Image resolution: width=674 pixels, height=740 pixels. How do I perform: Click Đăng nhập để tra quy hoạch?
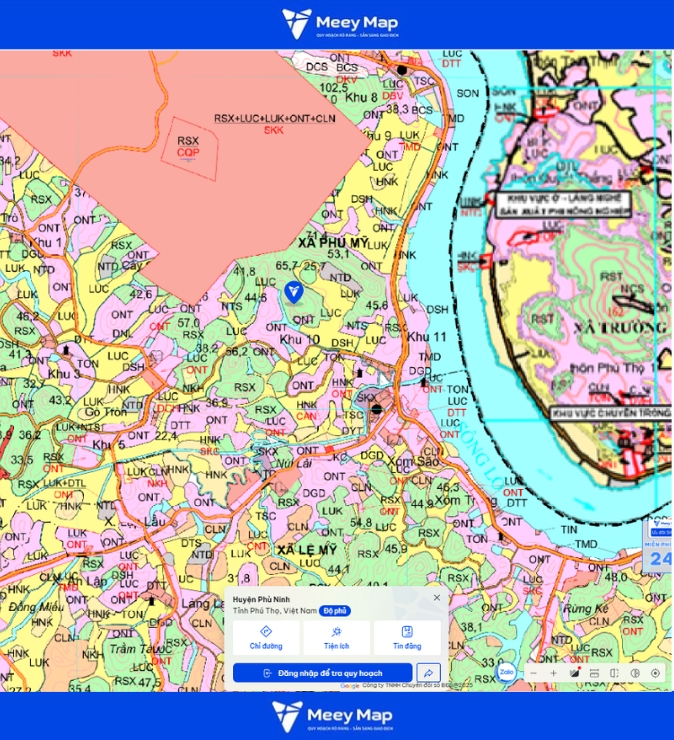click(x=322, y=673)
